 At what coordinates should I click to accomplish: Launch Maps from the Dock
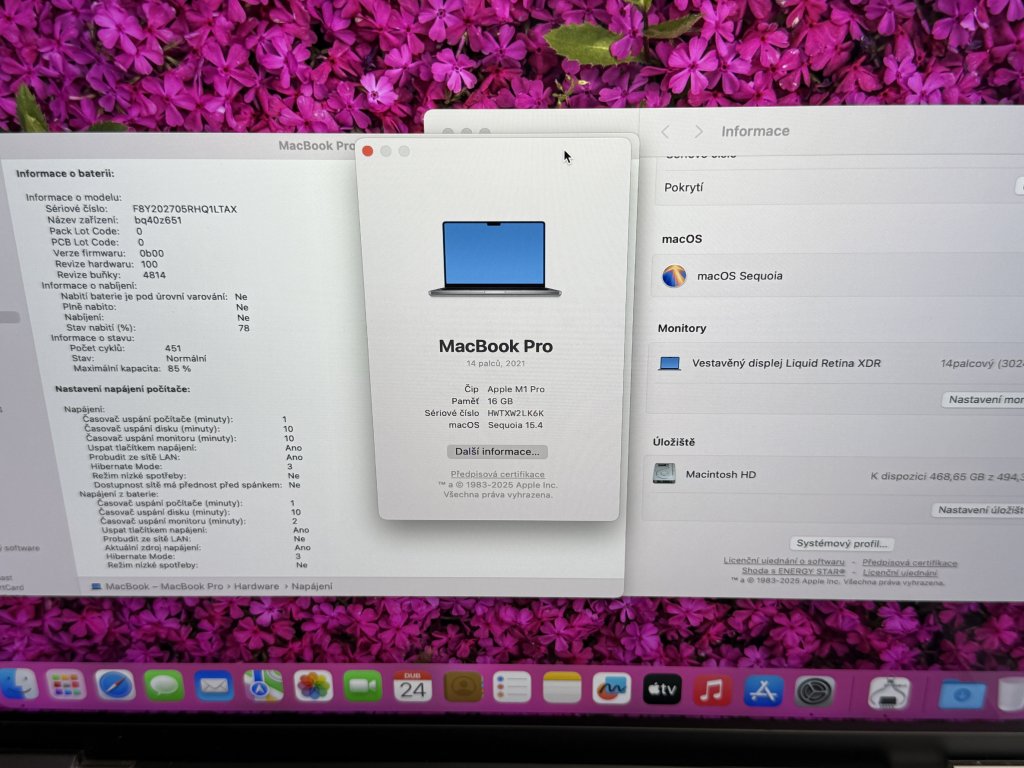click(x=263, y=686)
